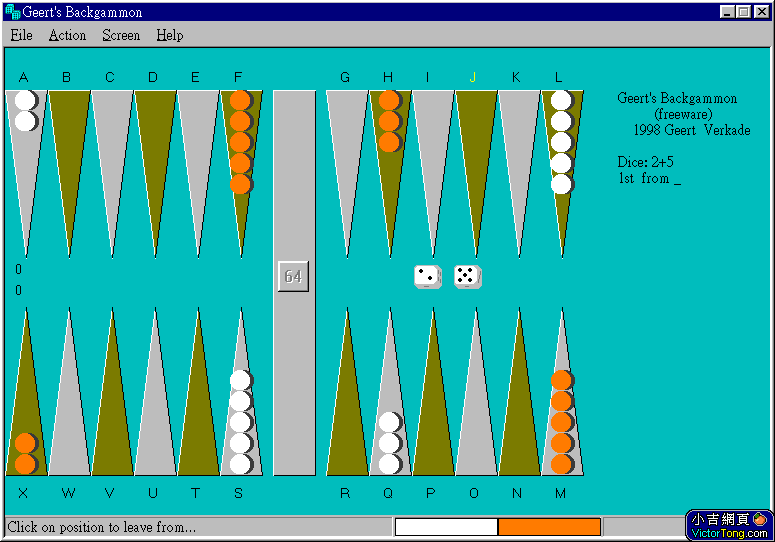Click the '1st from _' prompt
This screenshot has width=775, height=542.
click(649, 178)
